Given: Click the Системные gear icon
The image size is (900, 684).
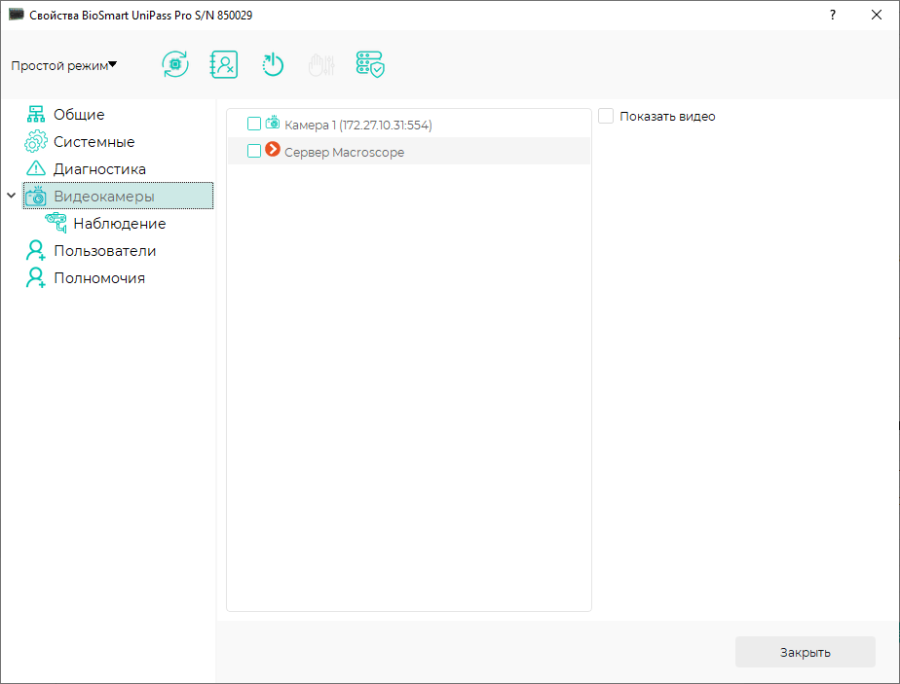Looking at the screenshot, I should tap(36, 142).
